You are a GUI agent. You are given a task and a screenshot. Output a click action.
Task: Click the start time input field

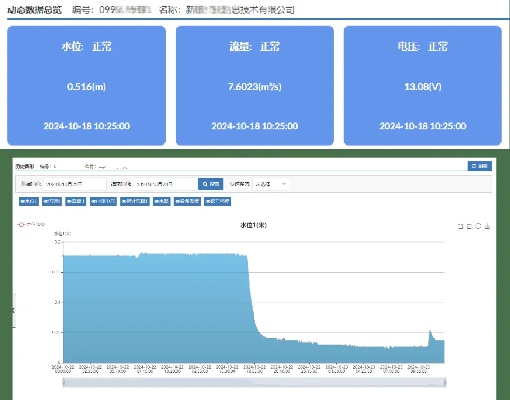74,184
